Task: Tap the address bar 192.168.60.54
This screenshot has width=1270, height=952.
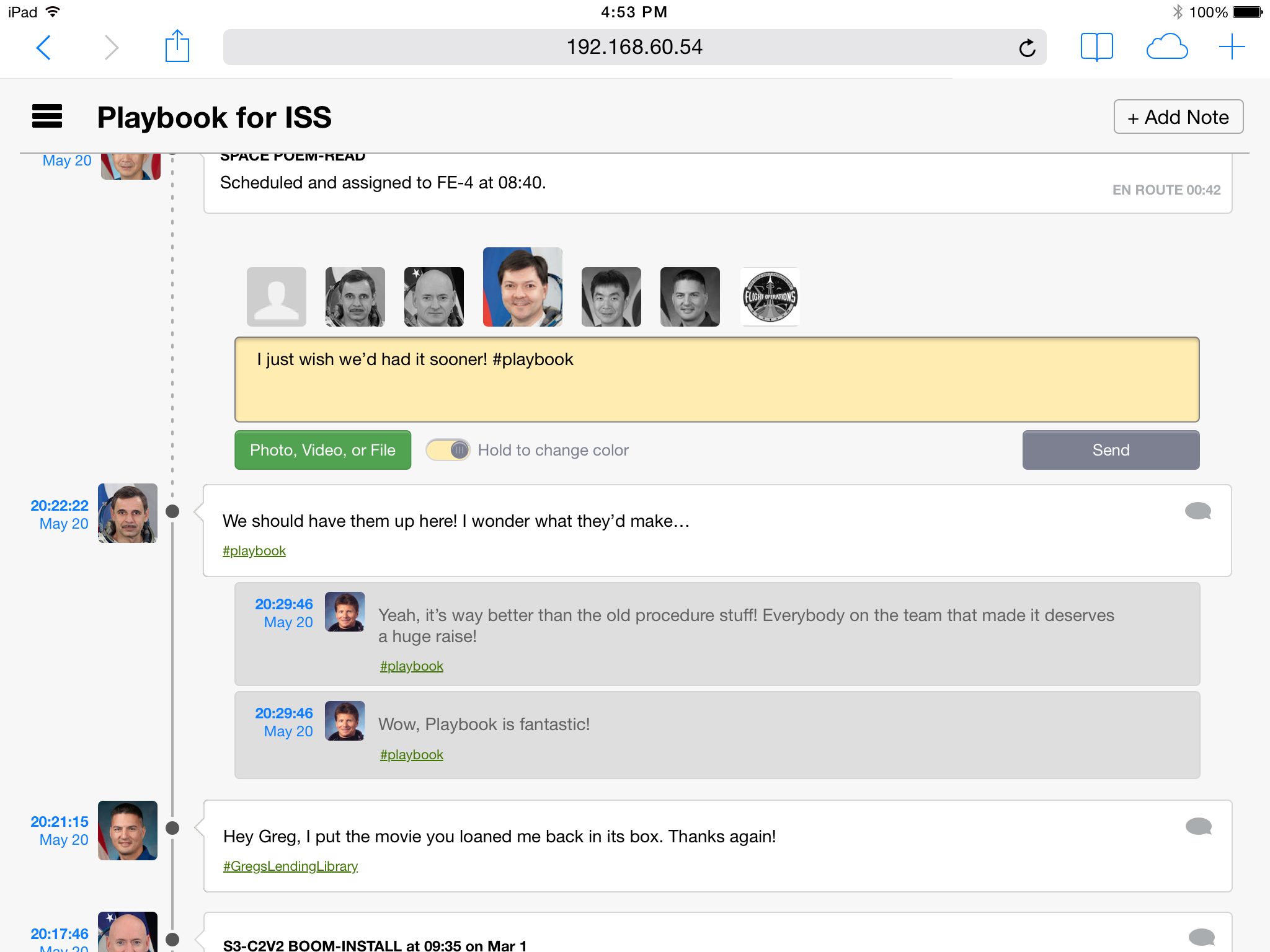Action: (x=634, y=47)
